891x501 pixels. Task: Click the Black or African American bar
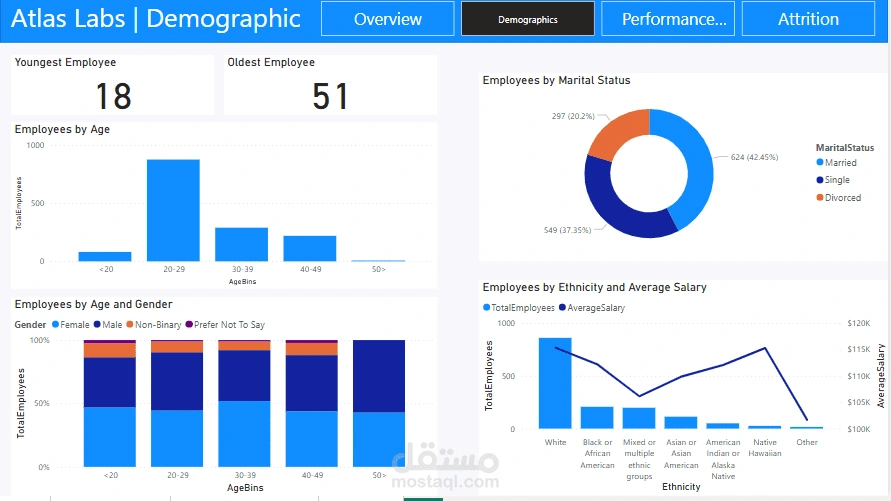click(x=597, y=418)
